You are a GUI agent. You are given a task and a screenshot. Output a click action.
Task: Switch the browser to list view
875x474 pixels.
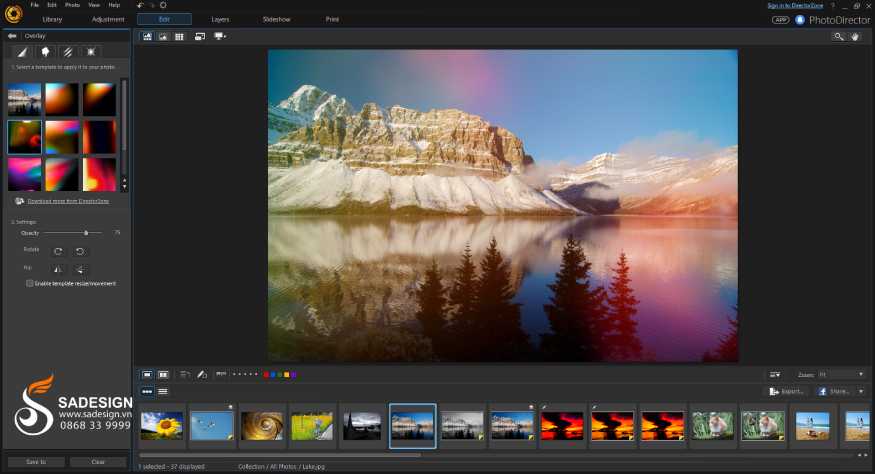[x=163, y=391]
